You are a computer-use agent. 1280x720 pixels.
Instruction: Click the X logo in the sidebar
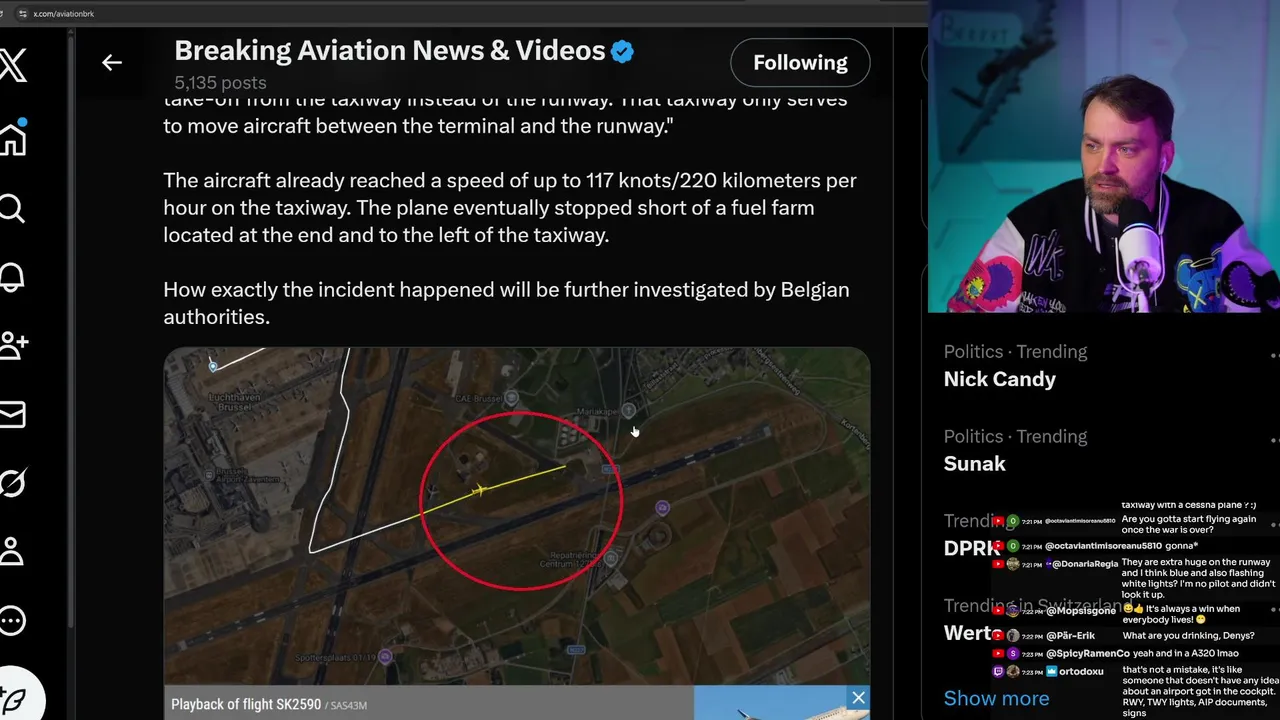13,66
